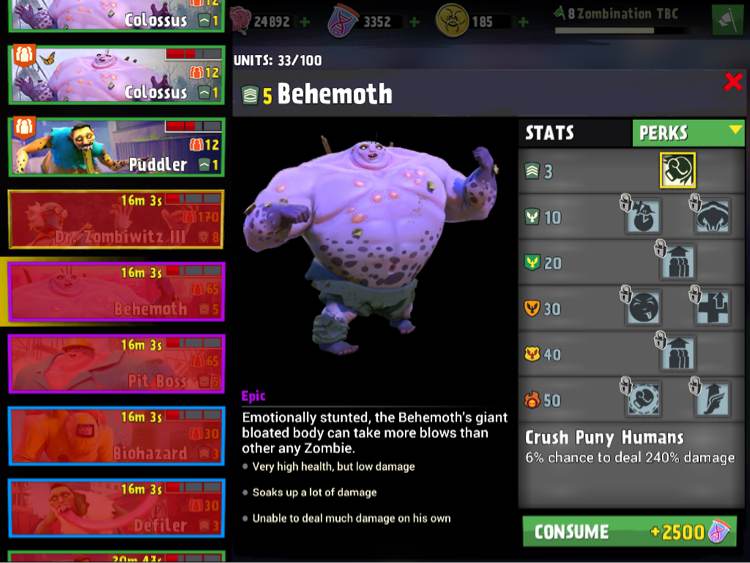Select the Pit Boss unit card
The image size is (750, 563).
coord(116,364)
